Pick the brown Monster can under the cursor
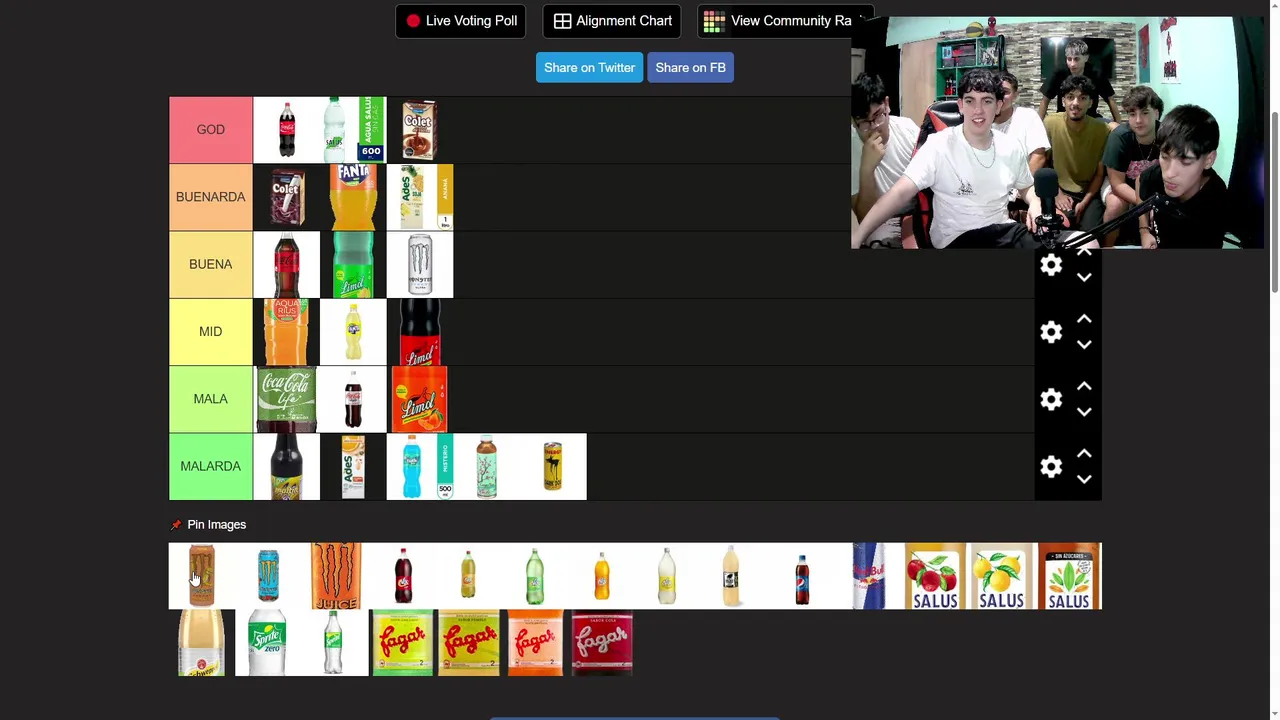 click(202, 576)
